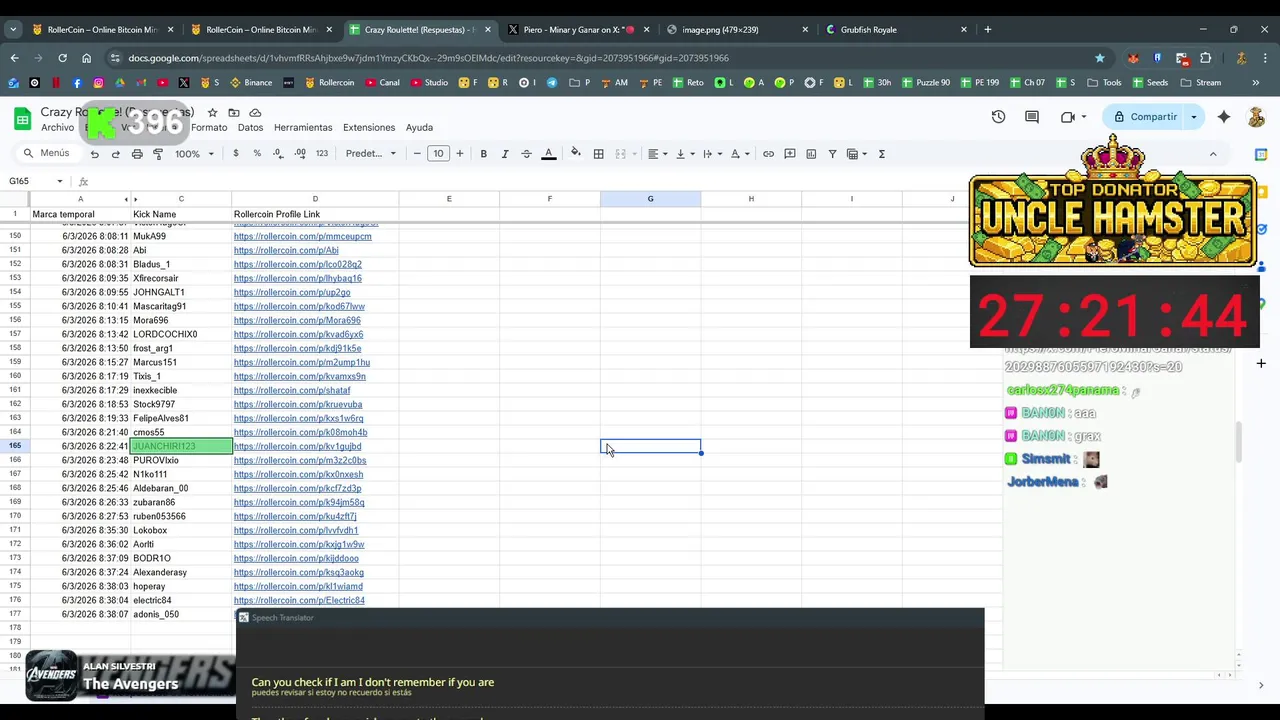The height and width of the screenshot is (720, 1280).
Task: Decrease font size with minus button
Action: 417,154
